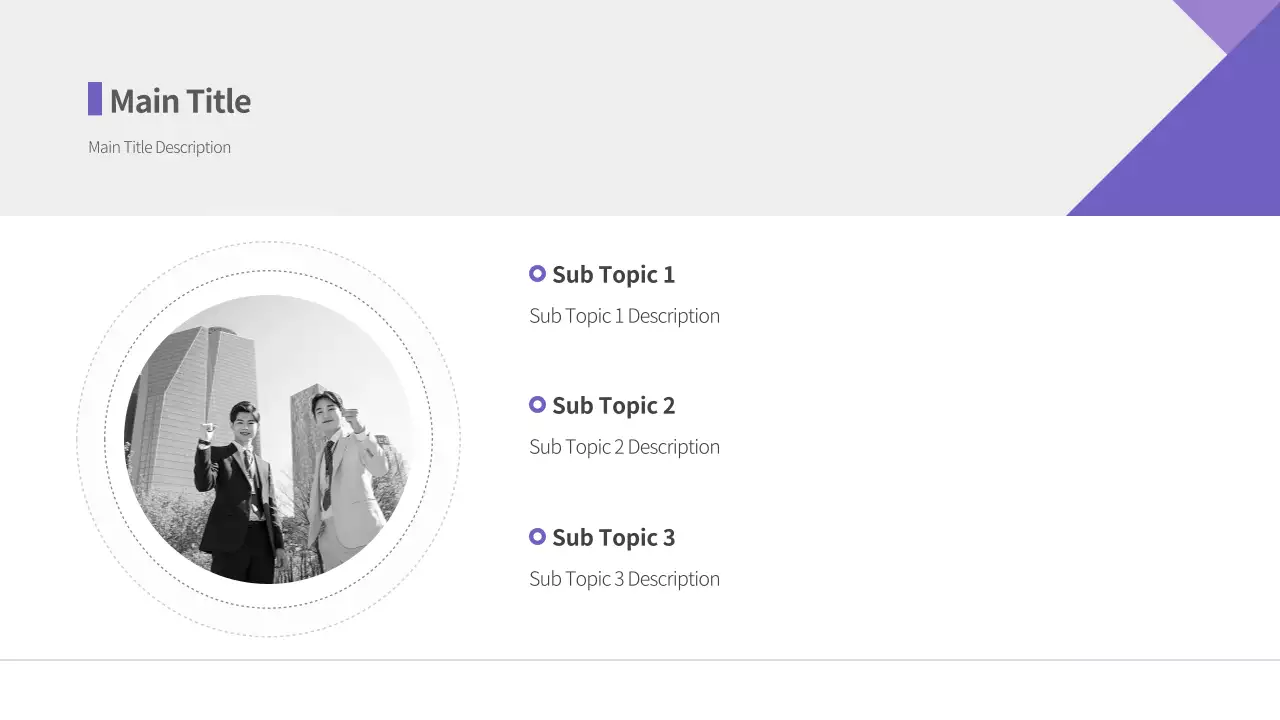Click the Sub Topic 1 heading
This screenshot has width=1280, height=720.
click(x=613, y=274)
